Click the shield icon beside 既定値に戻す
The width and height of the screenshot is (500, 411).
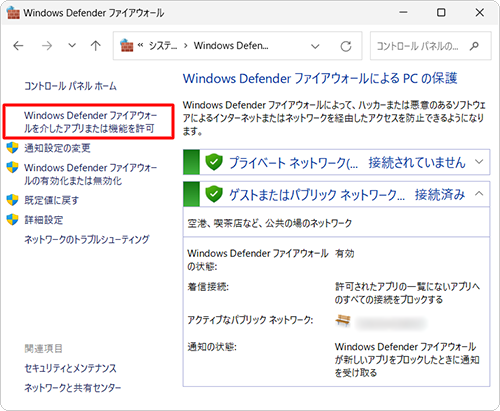[13, 200]
